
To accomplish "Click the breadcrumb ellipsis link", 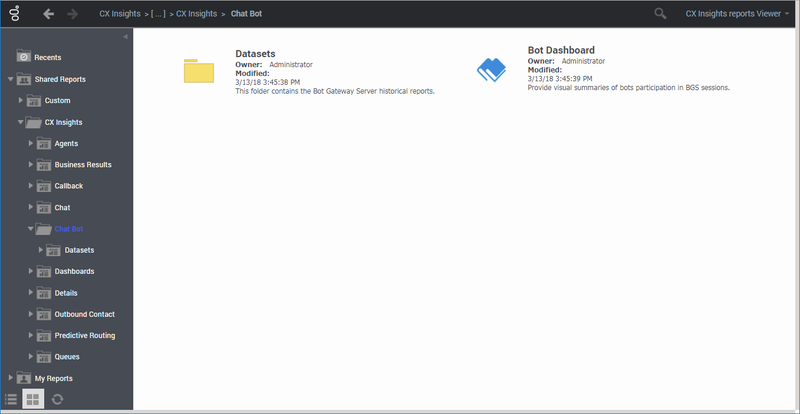I will pyautogui.click(x=159, y=14).
